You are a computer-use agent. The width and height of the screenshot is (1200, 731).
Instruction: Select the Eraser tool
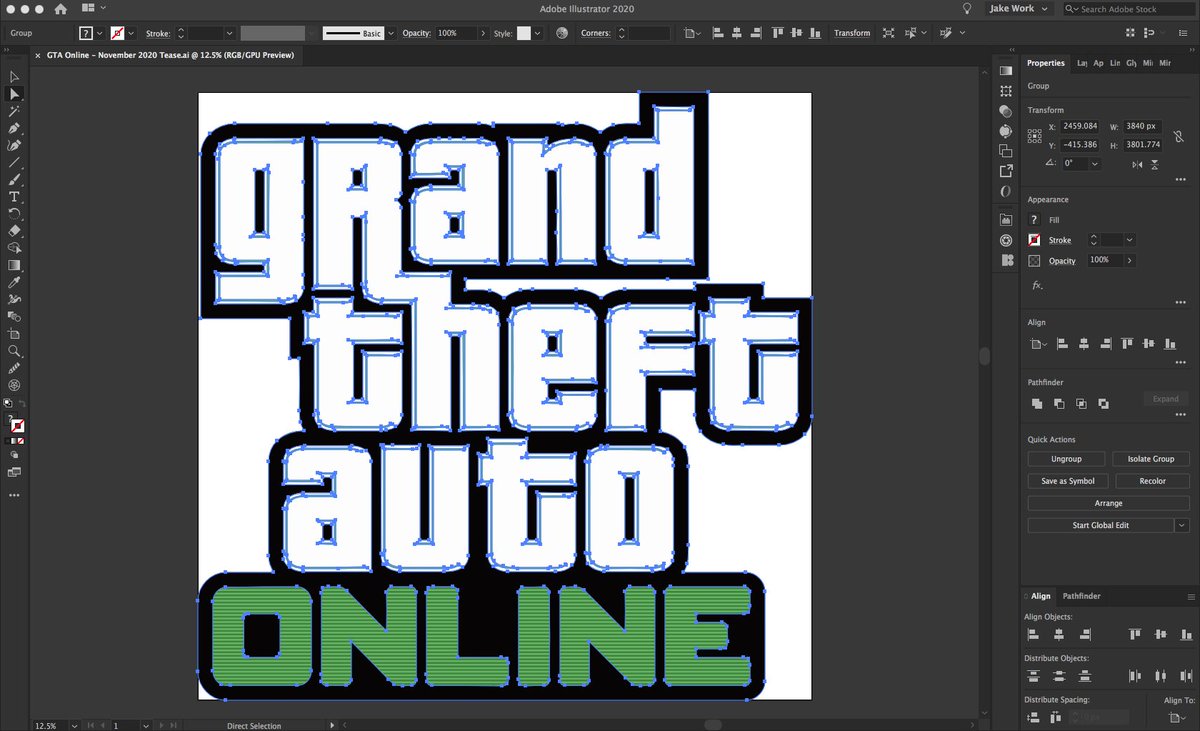tap(14, 231)
